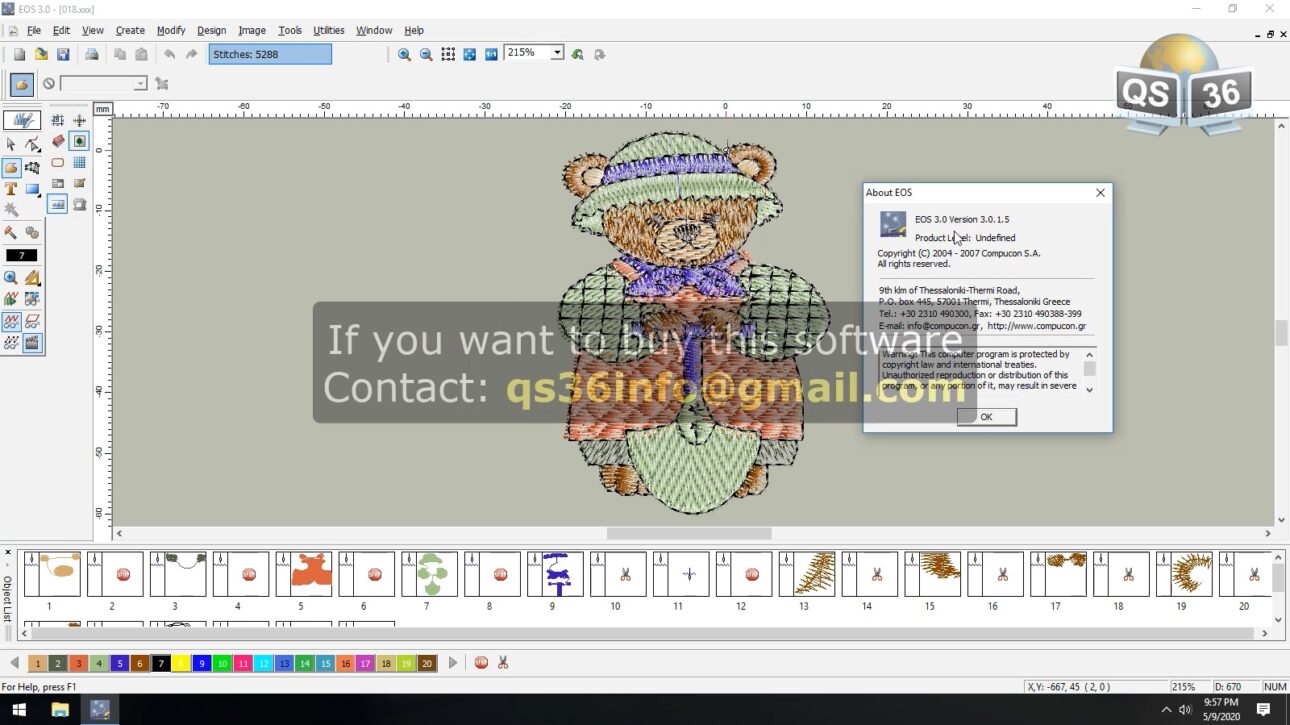Insert a trim scissors command

(503, 663)
